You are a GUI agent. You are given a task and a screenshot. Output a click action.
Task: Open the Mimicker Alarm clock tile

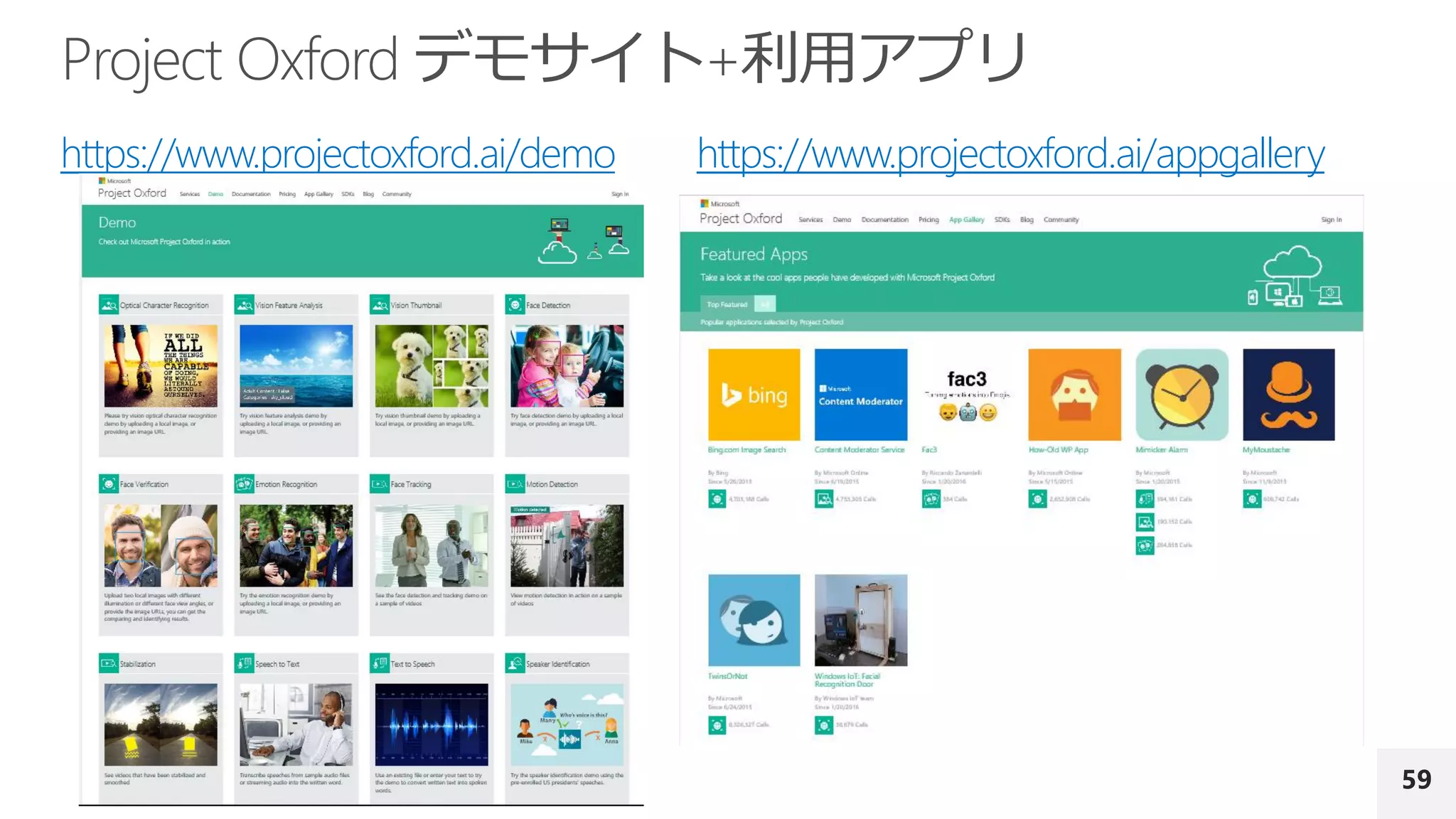(x=1182, y=395)
